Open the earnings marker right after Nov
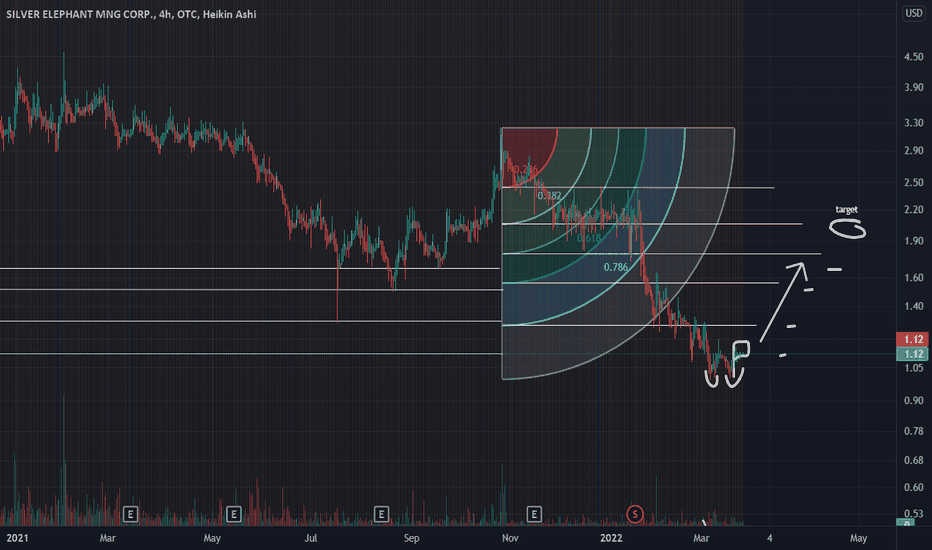The width and height of the screenshot is (932, 550). tap(534, 514)
